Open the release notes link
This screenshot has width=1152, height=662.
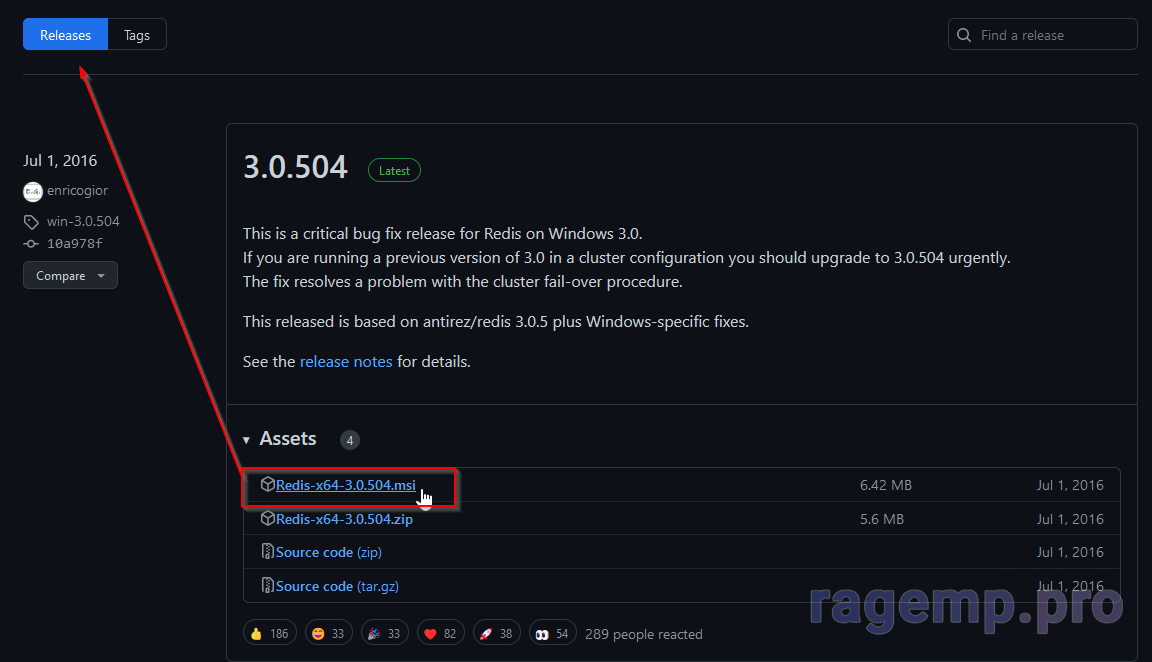pyautogui.click(x=346, y=361)
